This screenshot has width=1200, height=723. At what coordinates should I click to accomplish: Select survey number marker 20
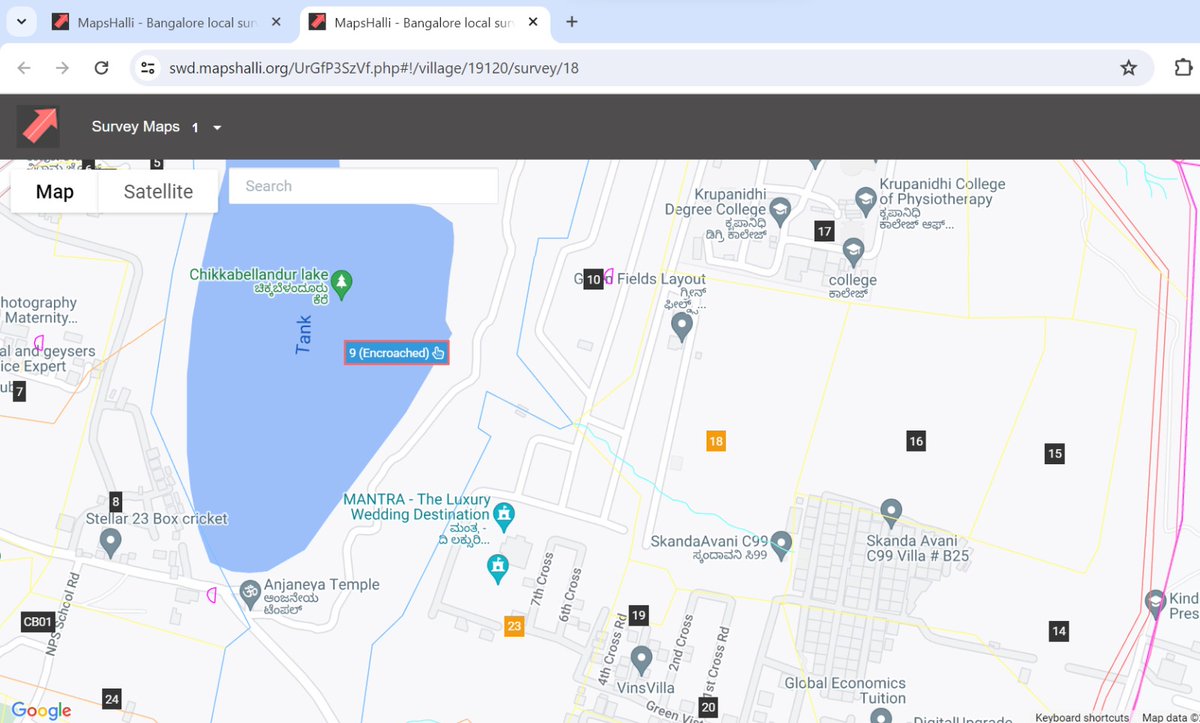(x=708, y=707)
